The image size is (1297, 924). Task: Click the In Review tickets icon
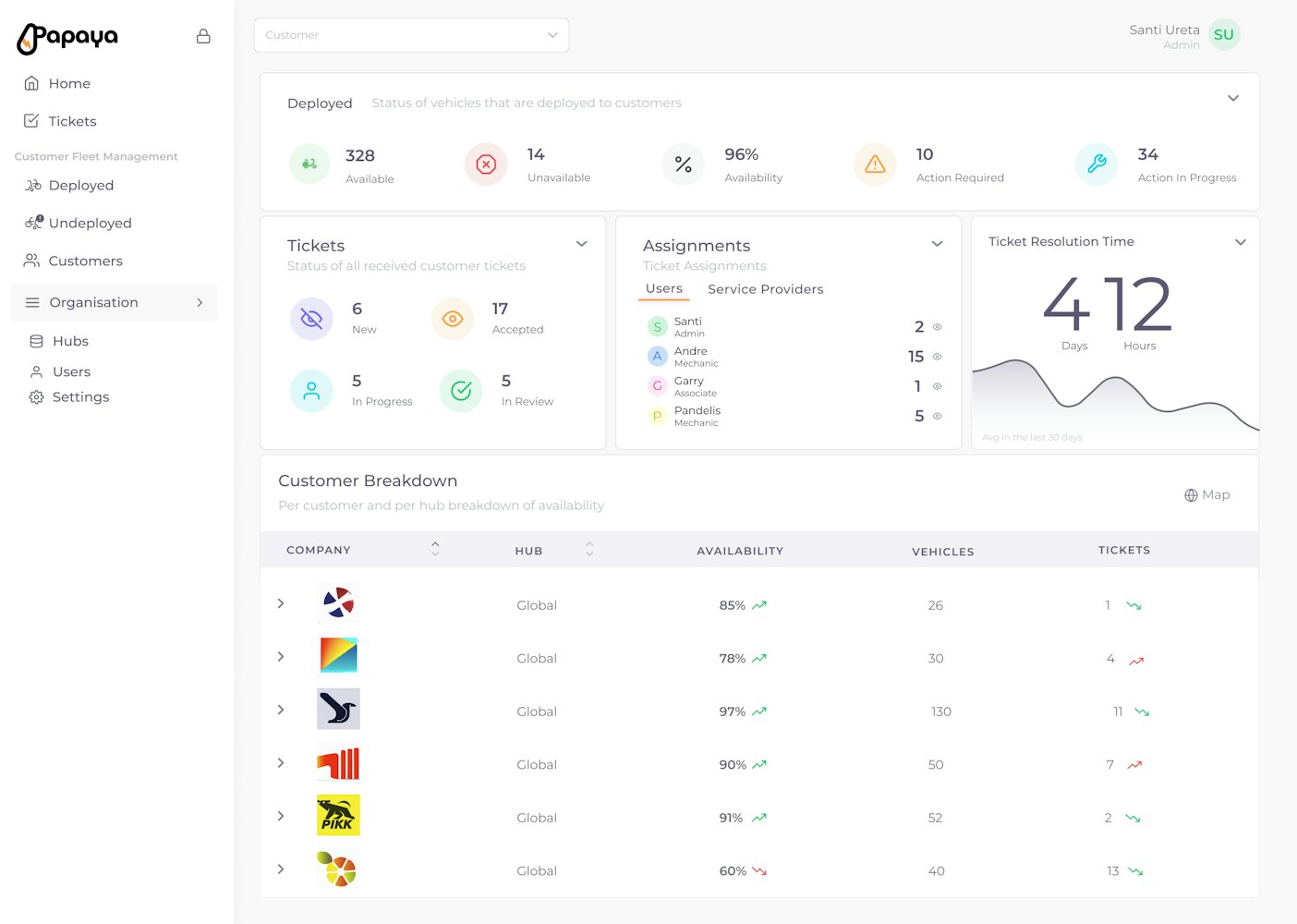(x=461, y=391)
